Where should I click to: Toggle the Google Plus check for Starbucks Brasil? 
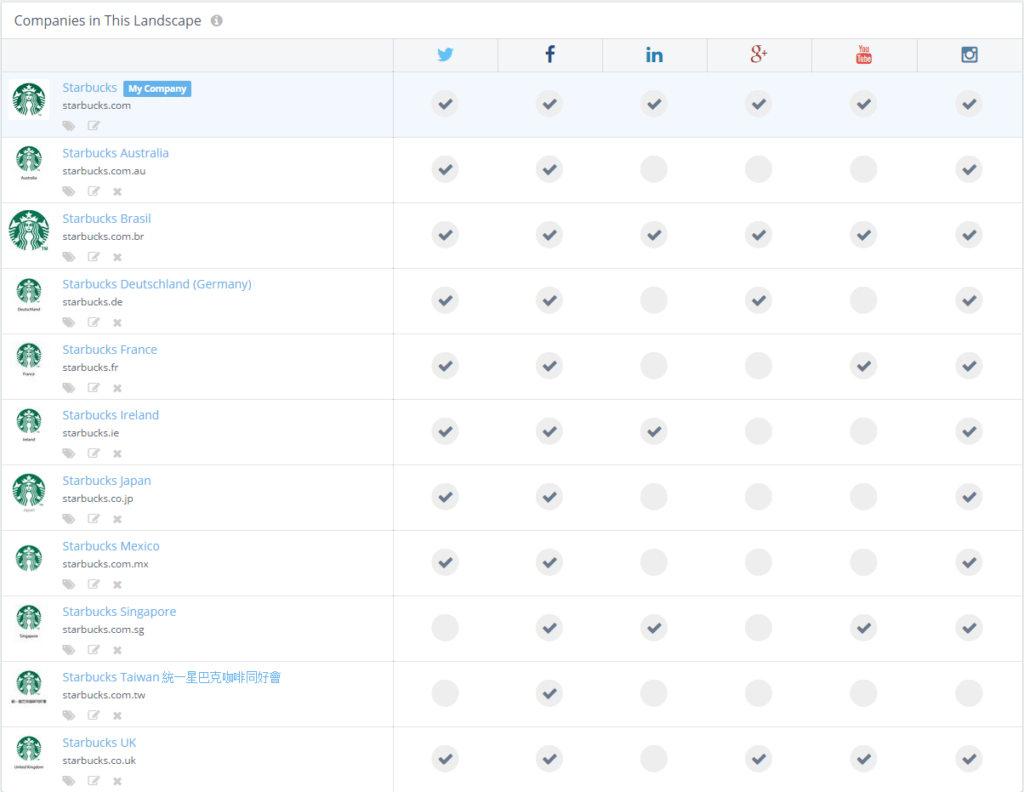pyautogui.click(x=758, y=235)
